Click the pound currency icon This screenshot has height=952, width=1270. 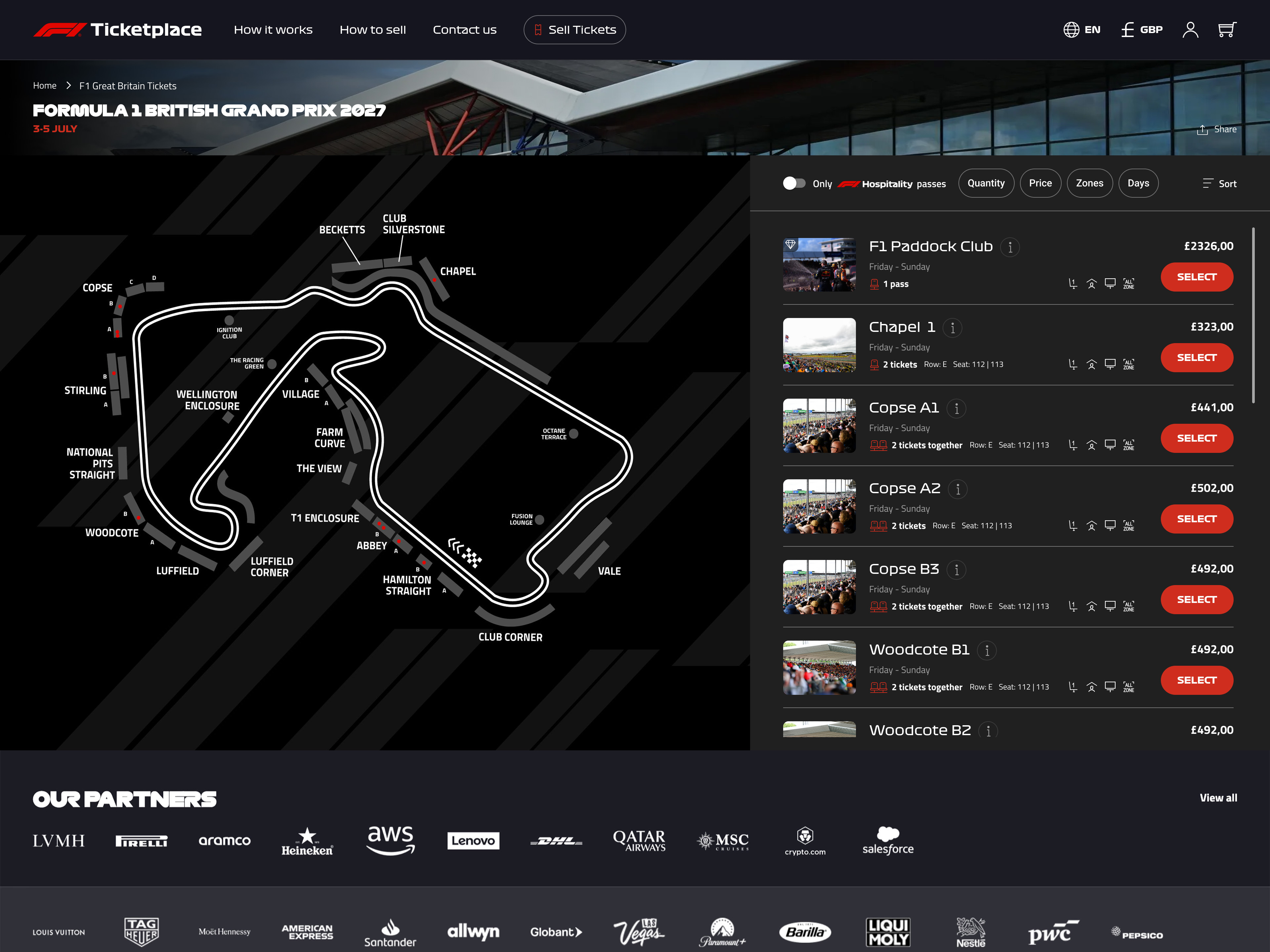[x=1127, y=30]
